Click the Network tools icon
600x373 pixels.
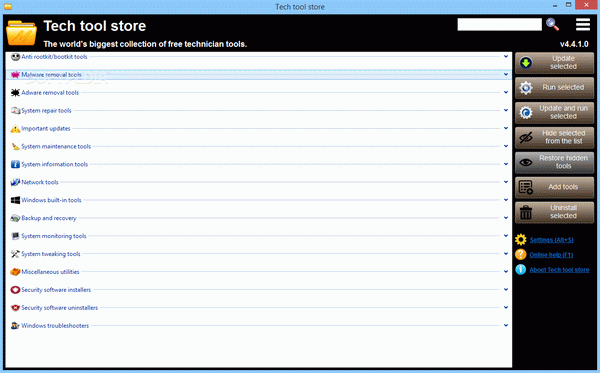15,182
